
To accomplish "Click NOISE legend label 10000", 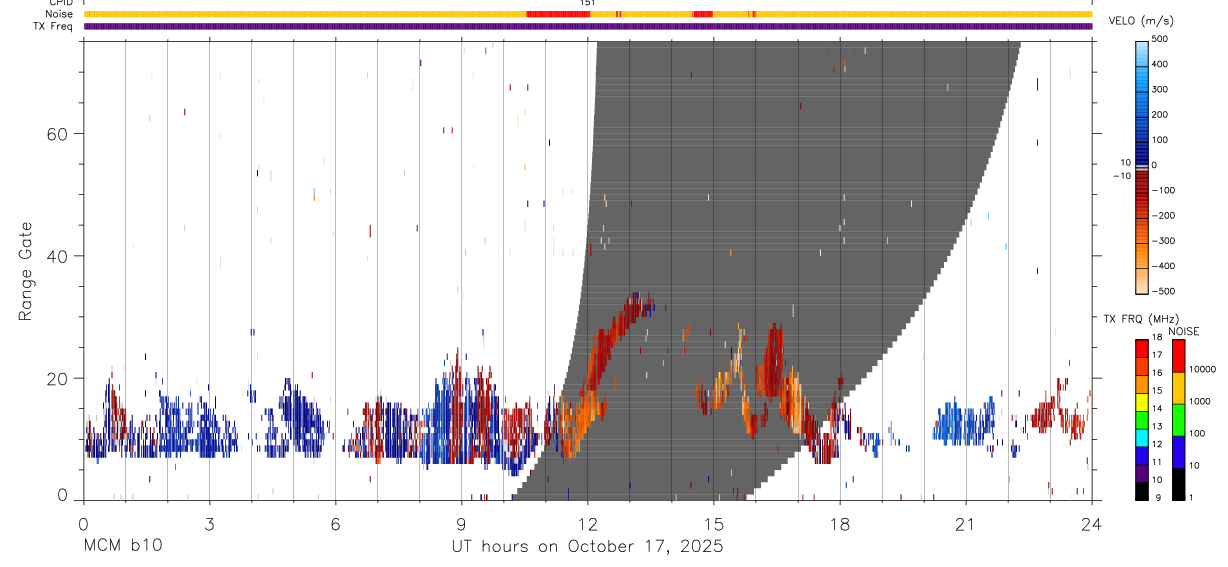I will click(1204, 370).
